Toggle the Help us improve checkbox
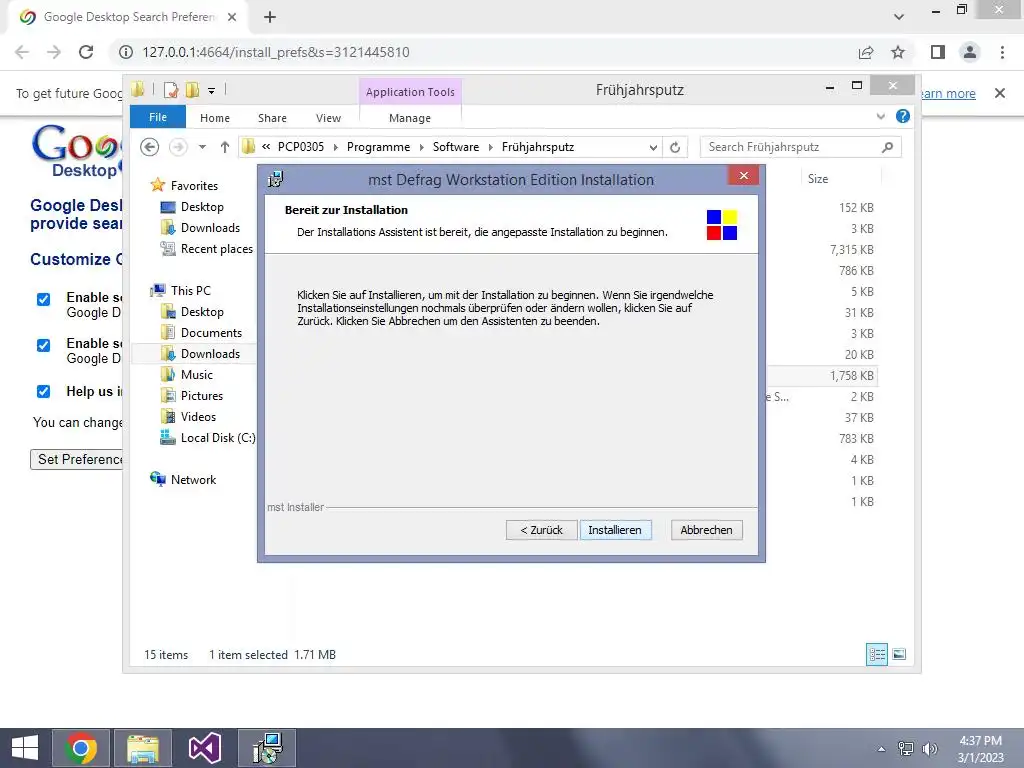The width and height of the screenshot is (1024, 768). pyautogui.click(x=43, y=391)
